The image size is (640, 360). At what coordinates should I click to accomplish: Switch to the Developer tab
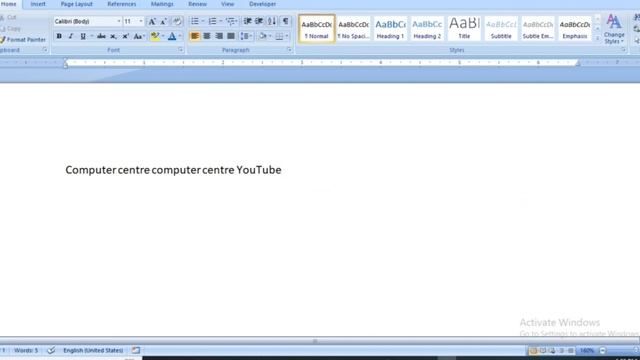(262, 4)
